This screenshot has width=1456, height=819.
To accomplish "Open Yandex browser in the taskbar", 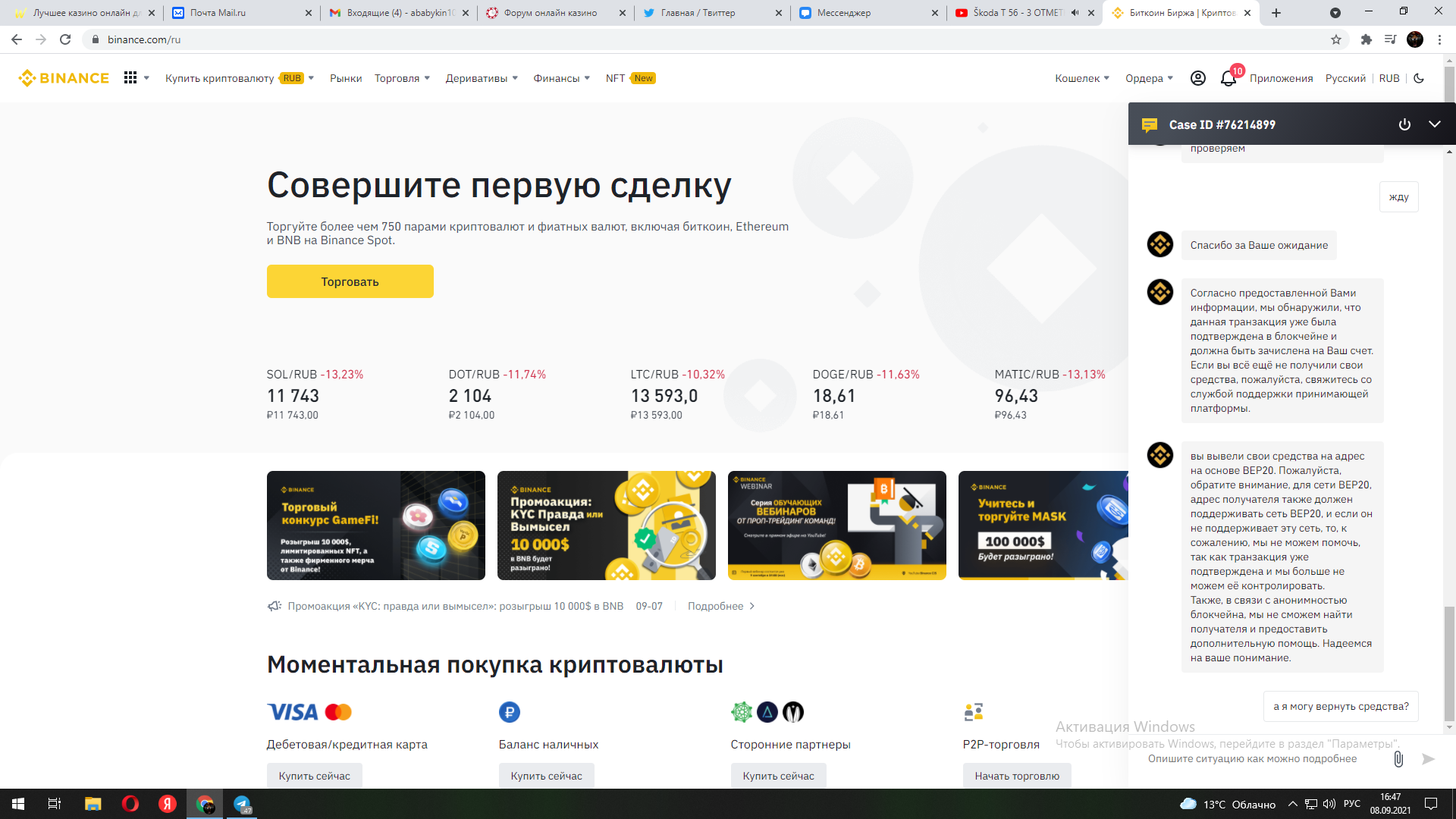I will coord(168,804).
